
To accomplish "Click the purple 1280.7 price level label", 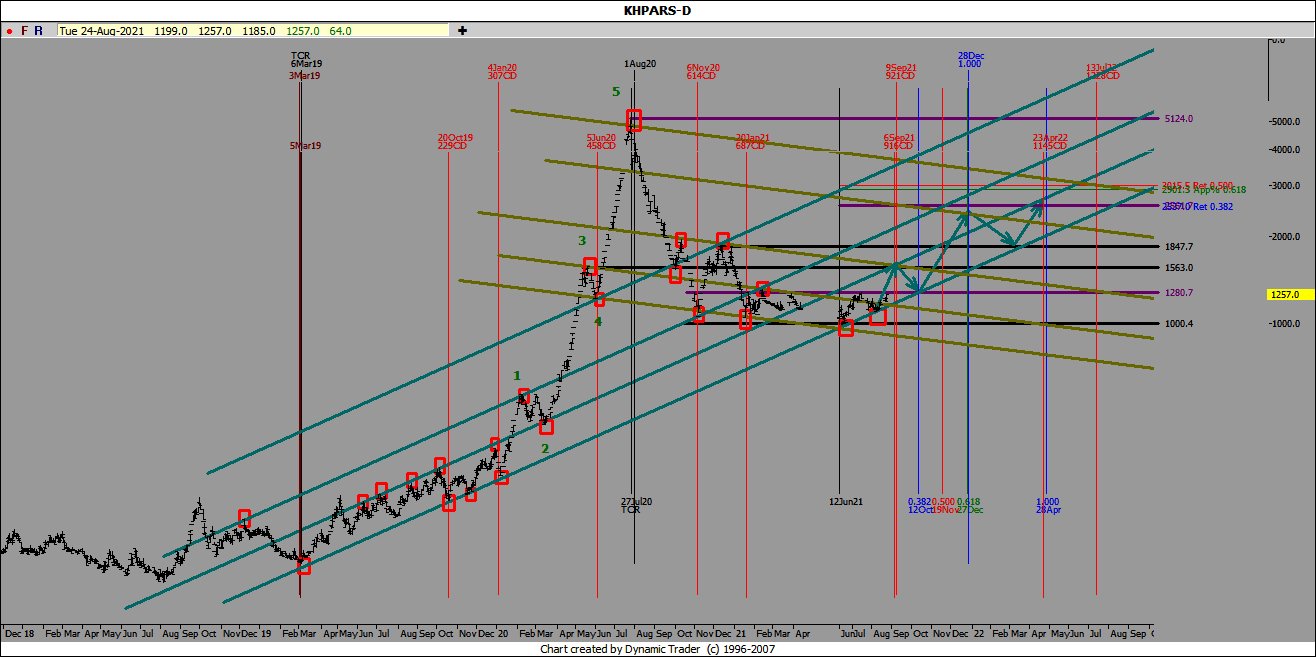I will click(1179, 293).
